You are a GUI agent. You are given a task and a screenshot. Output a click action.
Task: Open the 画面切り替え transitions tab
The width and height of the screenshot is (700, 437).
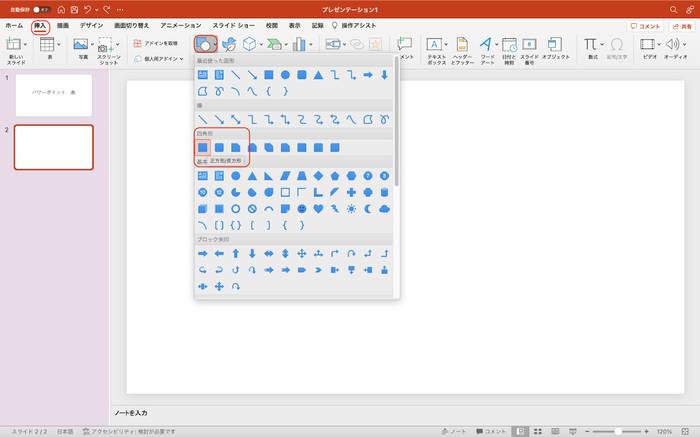[132, 25]
